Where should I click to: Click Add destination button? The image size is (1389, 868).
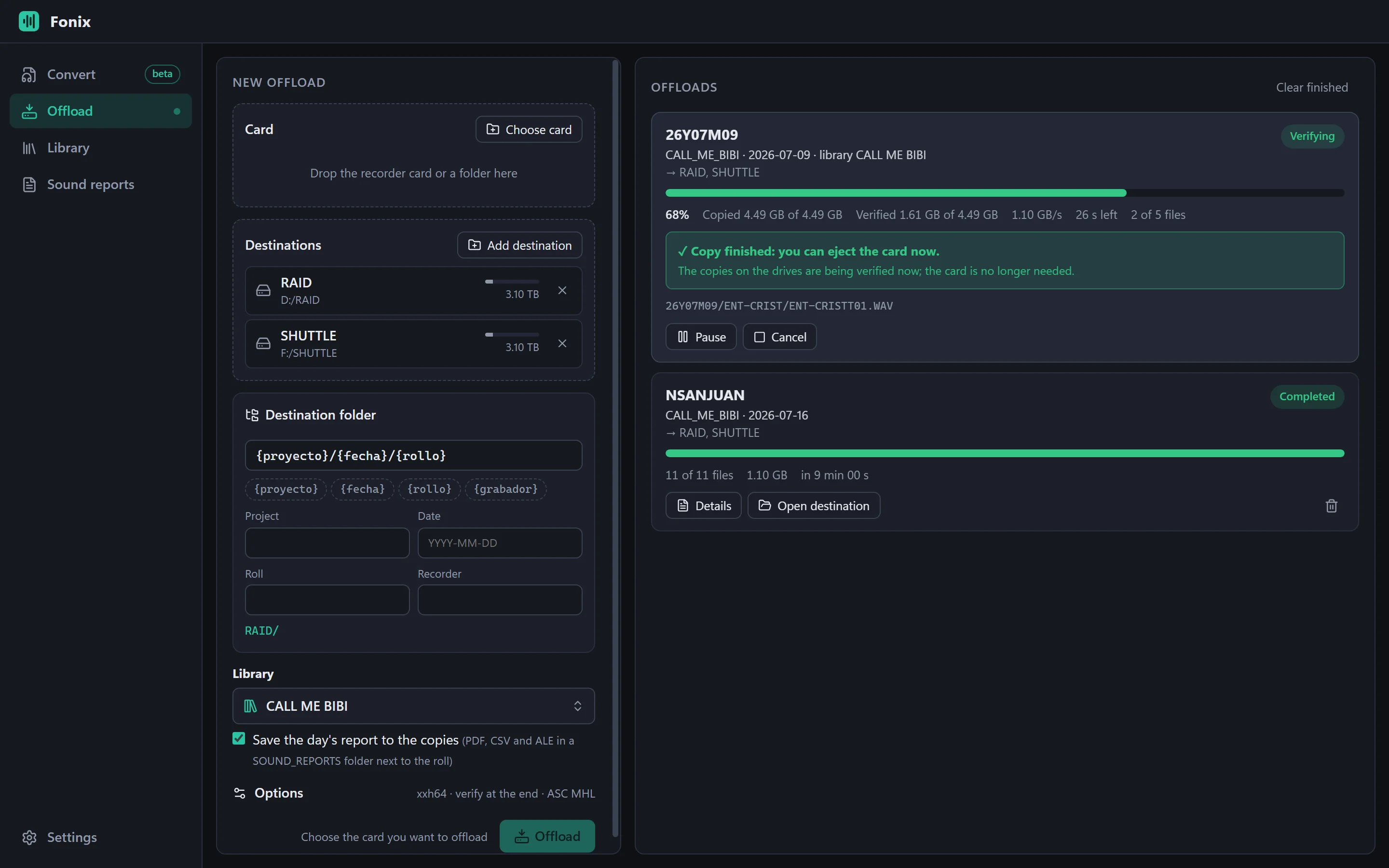coord(519,245)
